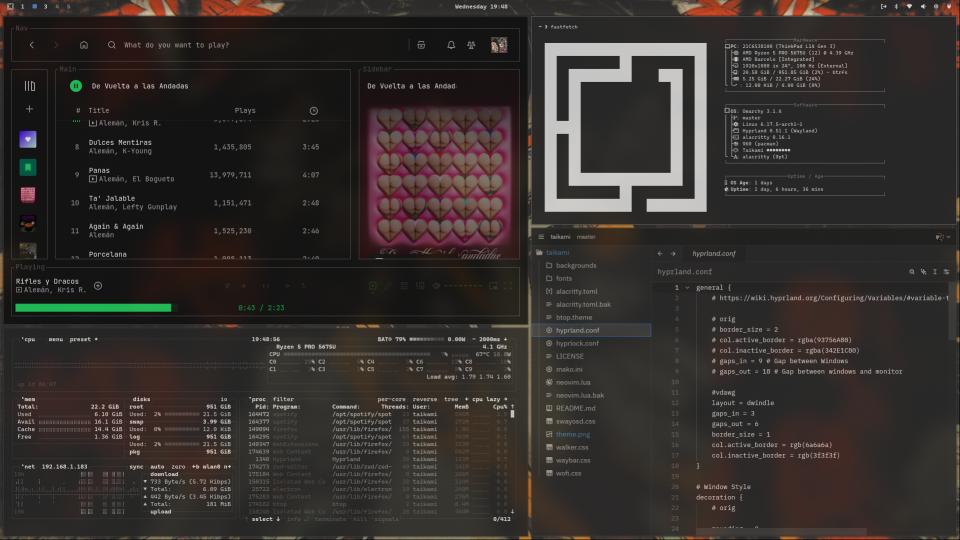Collapse the taikami project root folder
Image resolution: width=960 pixels, height=540 pixels.
click(557, 253)
